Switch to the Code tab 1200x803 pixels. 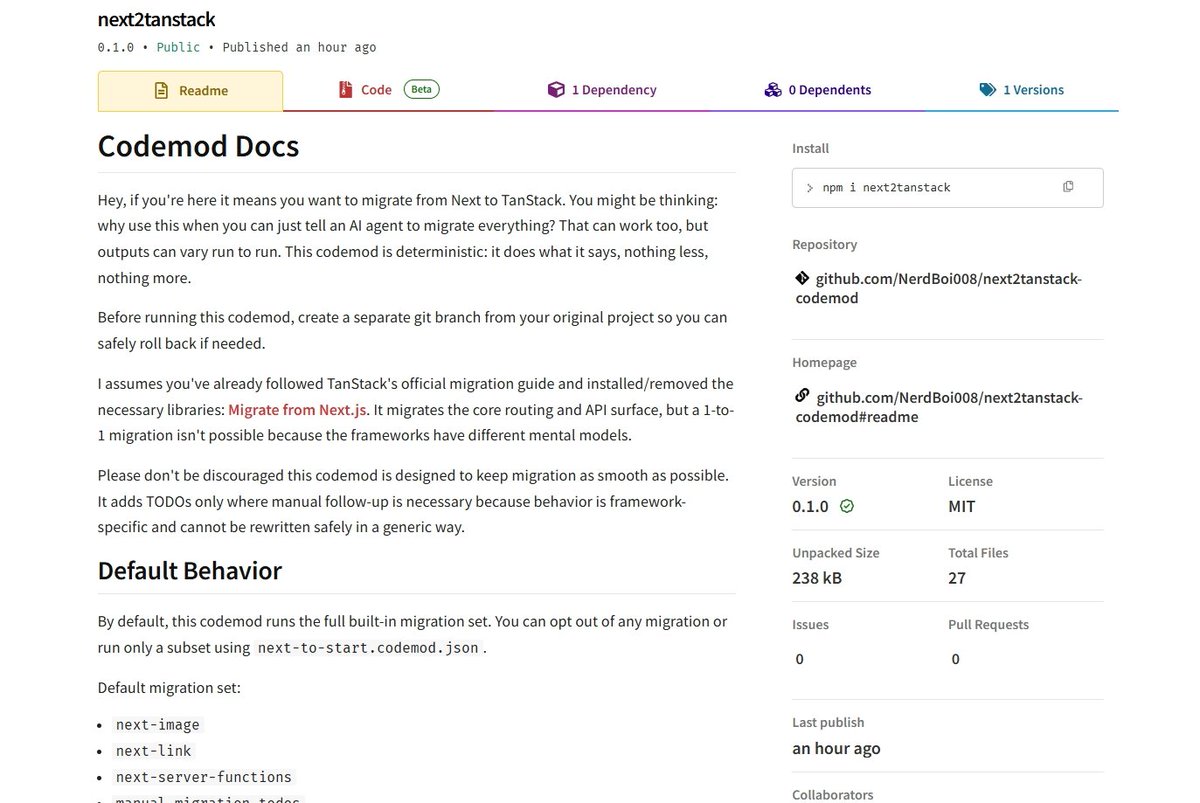pyautogui.click(x=388, y=90)
